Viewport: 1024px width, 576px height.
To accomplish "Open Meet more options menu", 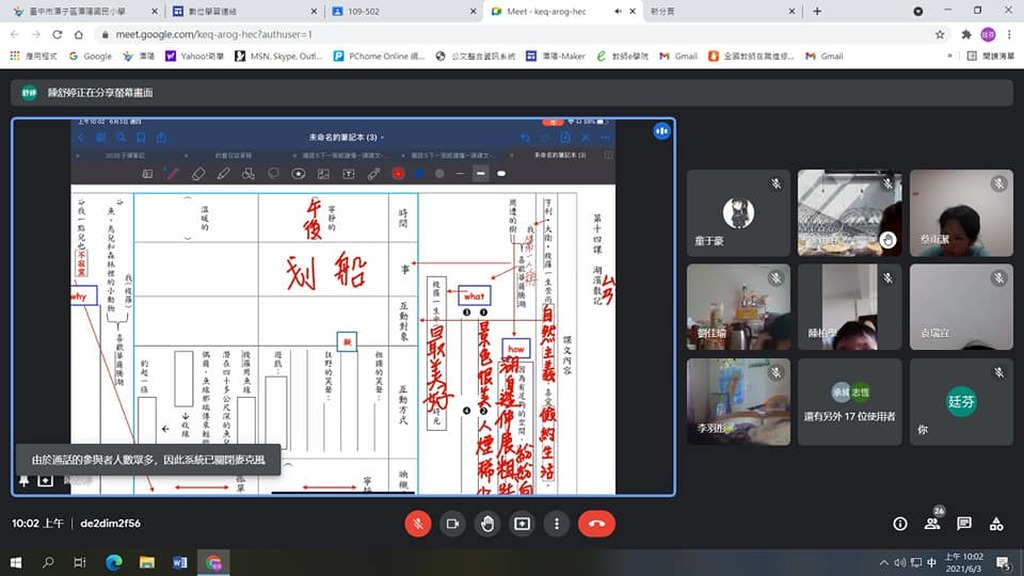I will (556, 524).
